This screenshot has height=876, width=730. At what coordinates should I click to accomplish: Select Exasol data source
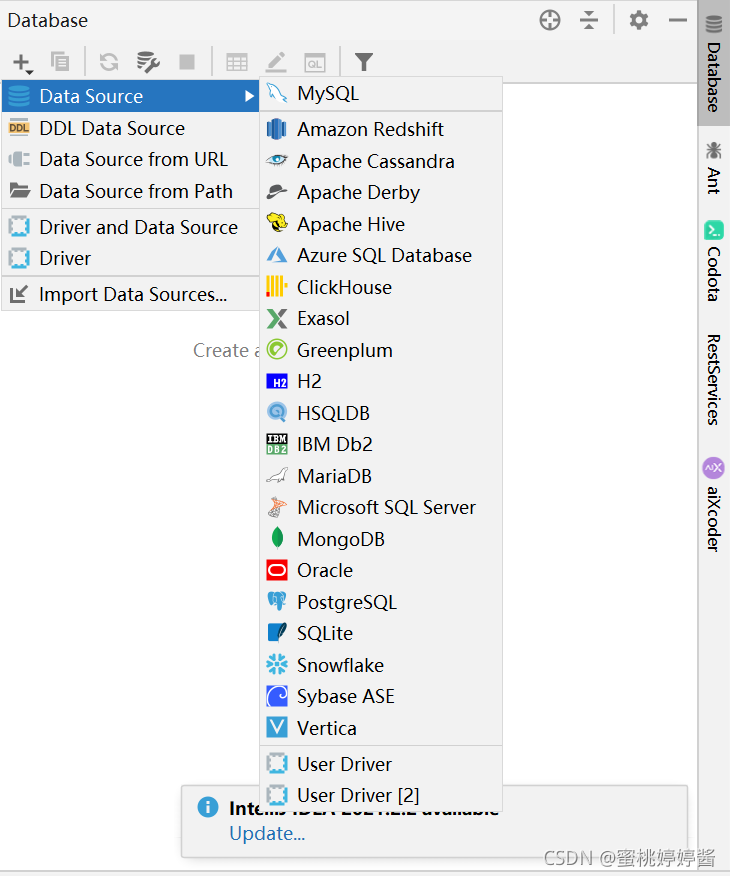click(381, 318)
